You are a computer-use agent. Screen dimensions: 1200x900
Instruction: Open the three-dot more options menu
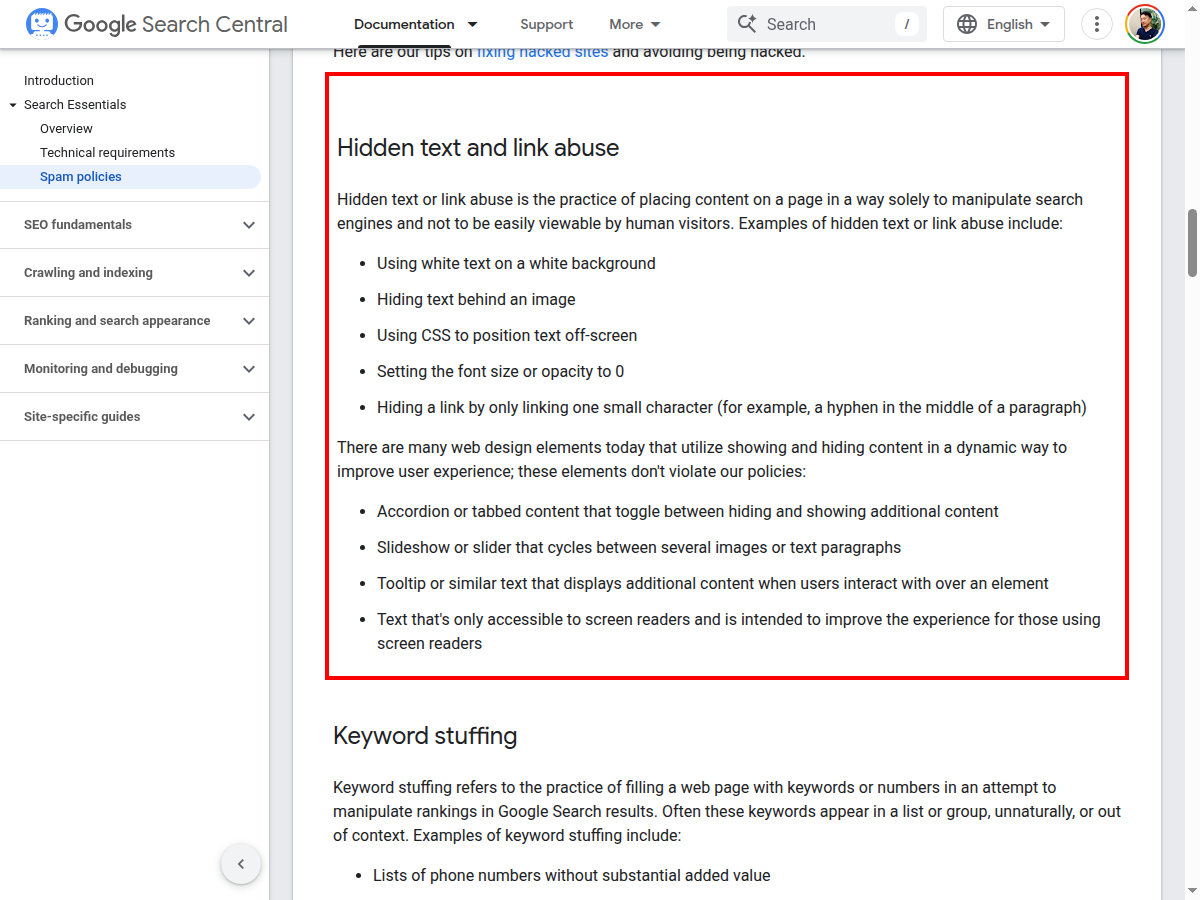pyautogui.click(x=1097, y=24)
